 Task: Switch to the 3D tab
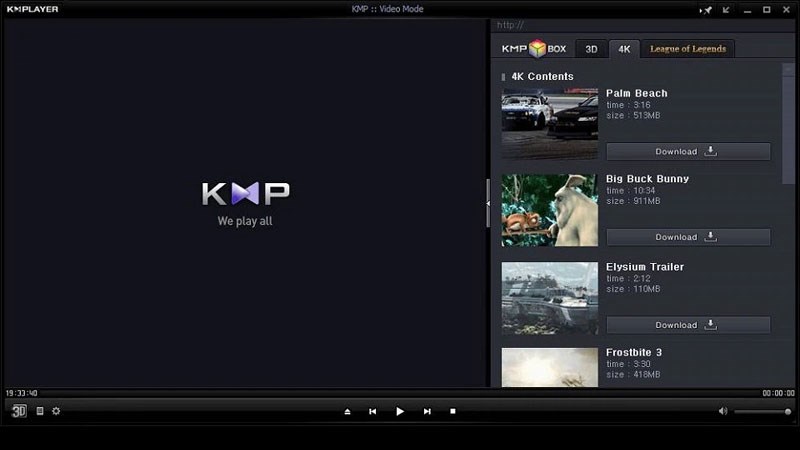pos(591,49)
